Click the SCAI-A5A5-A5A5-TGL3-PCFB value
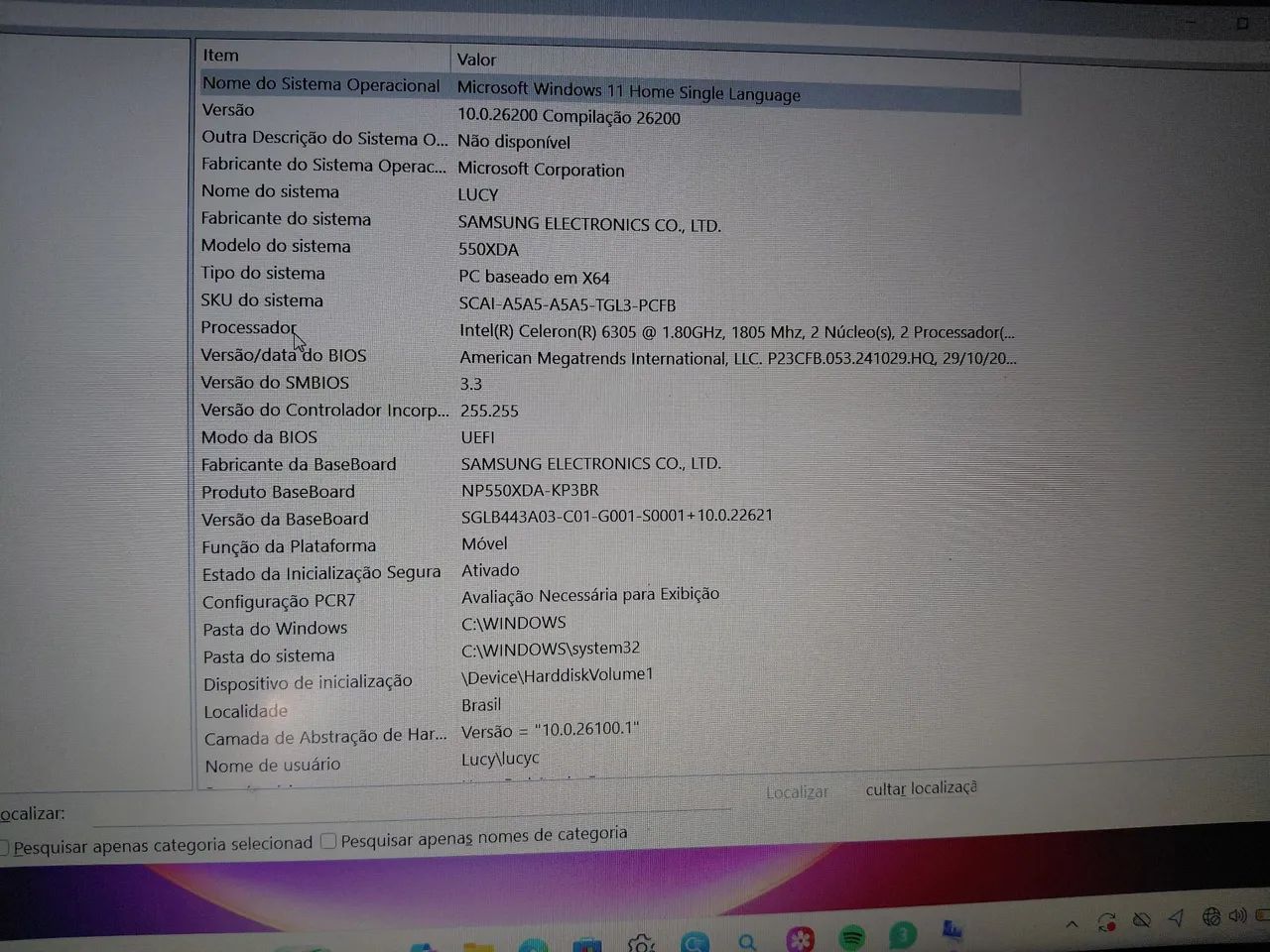This screenshot has width=1270, height=952. click(x=567, y=305)
